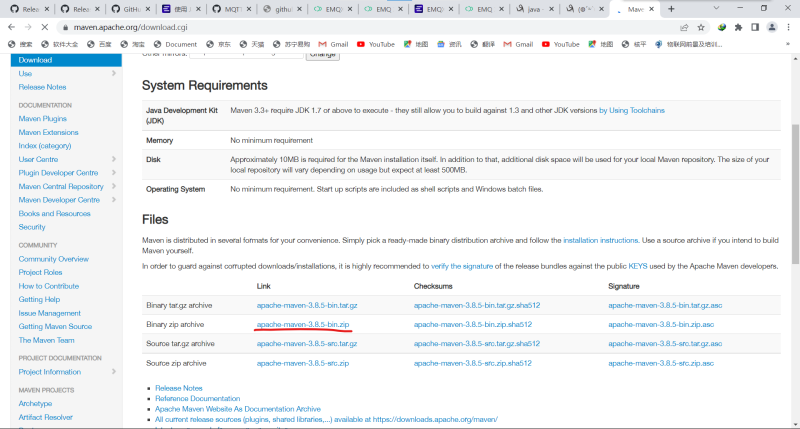Viewport: 800px width, 429px height.
Task: Open the first Gmail bookmark
Action: tap(332, 44)
